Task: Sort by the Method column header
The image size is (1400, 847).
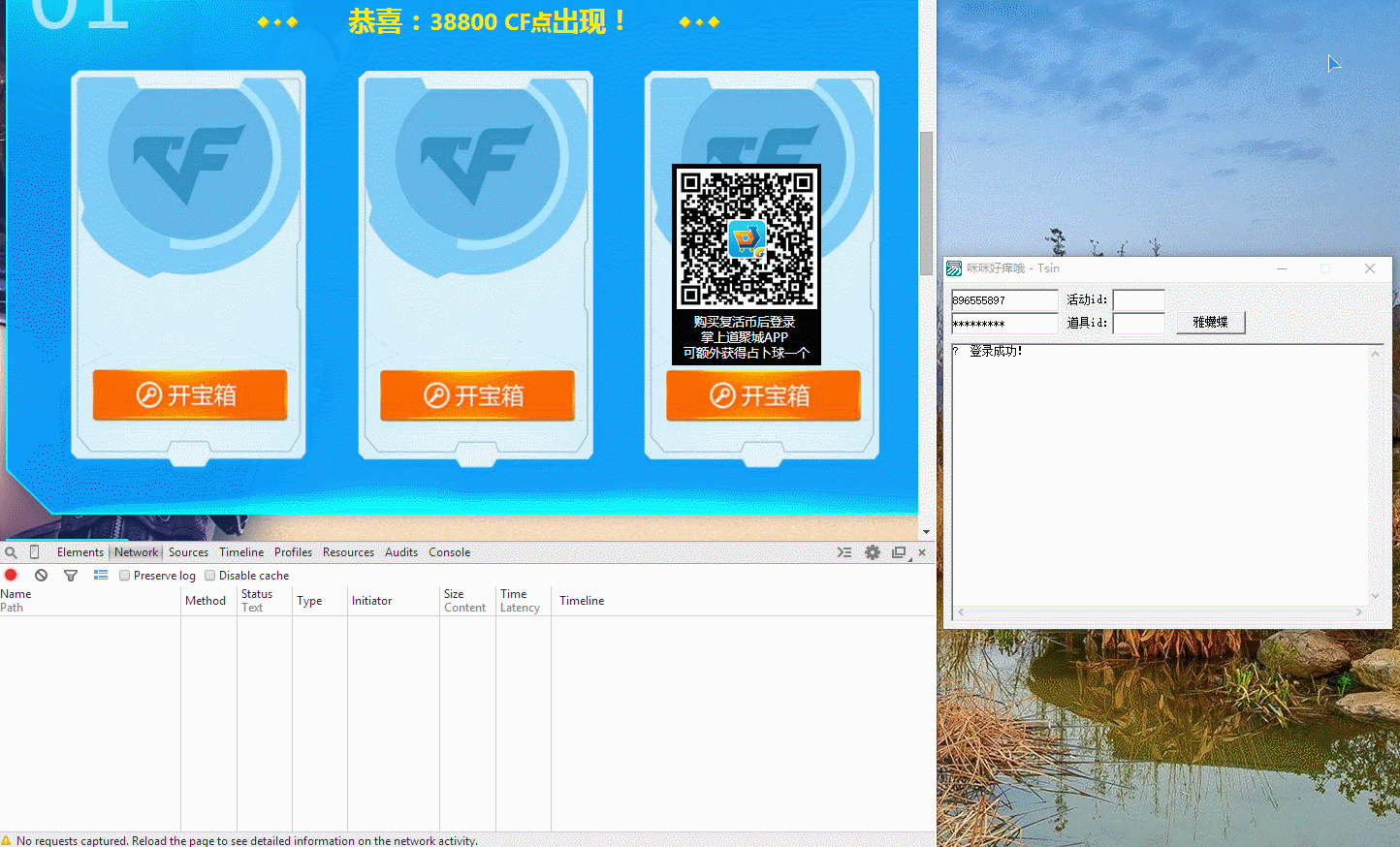Action: click(208, 601)
